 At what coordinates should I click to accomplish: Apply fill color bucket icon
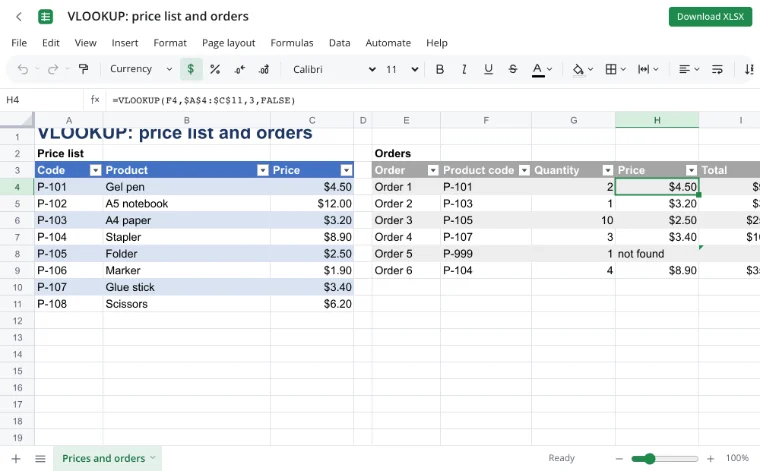coord(578,70)
